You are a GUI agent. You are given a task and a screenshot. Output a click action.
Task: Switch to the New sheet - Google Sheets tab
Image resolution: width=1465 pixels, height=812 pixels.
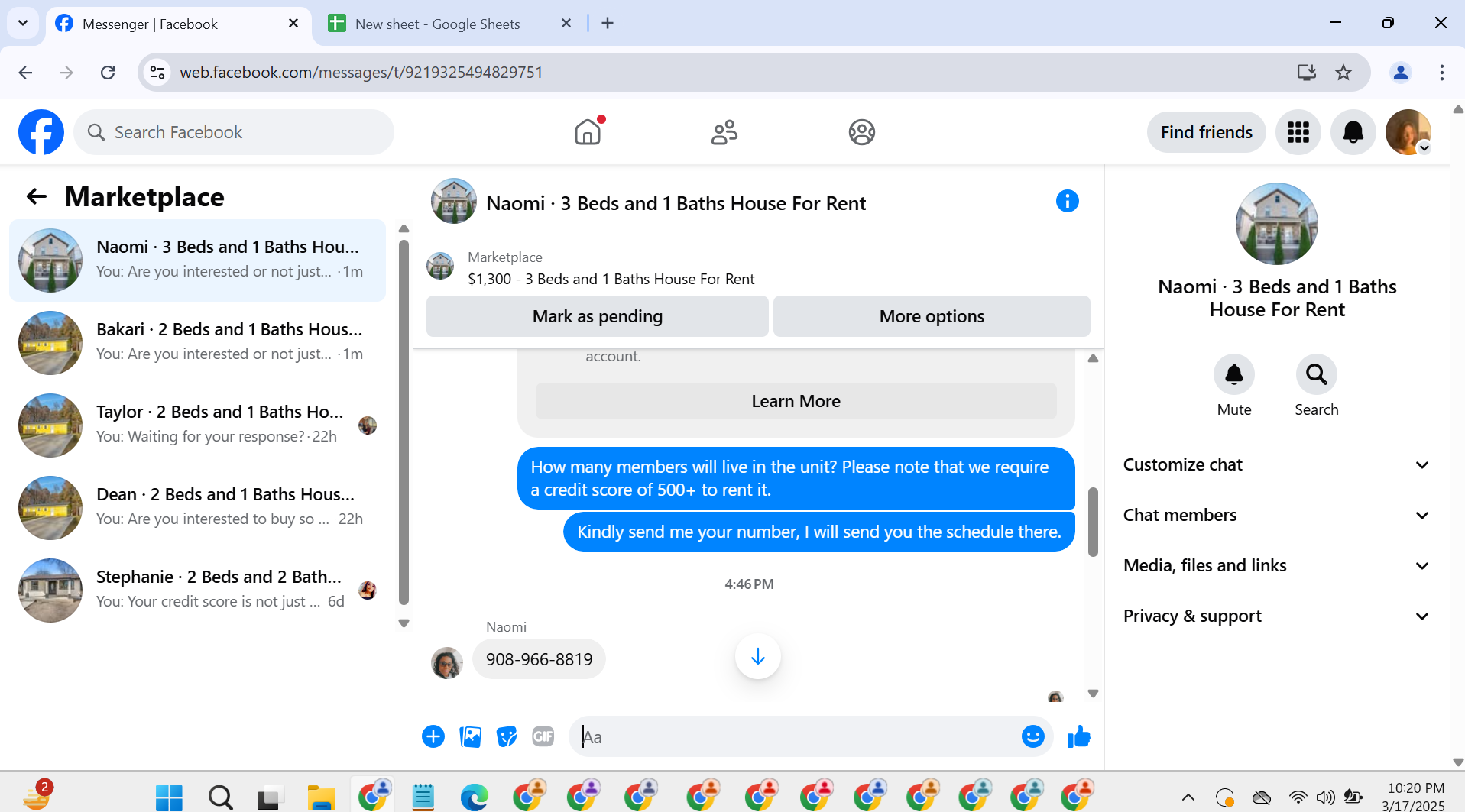pos(450,24)
